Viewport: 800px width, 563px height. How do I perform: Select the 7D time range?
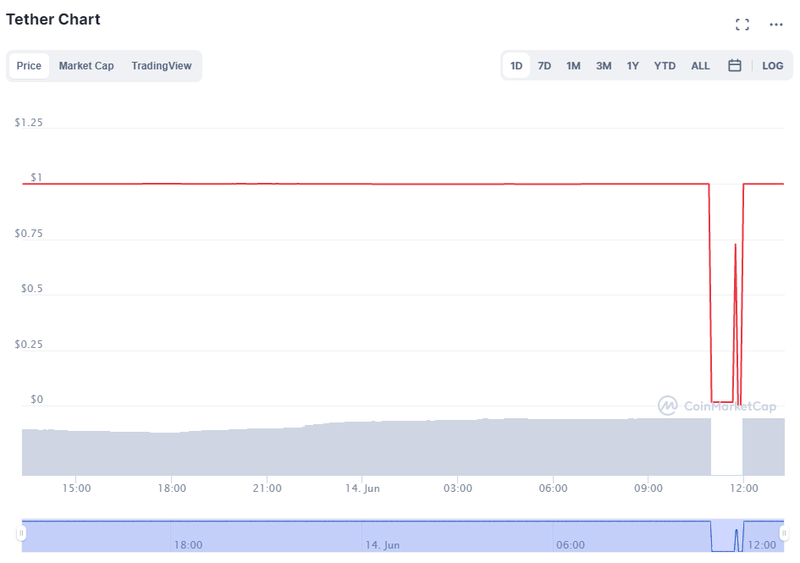[545, 66]
